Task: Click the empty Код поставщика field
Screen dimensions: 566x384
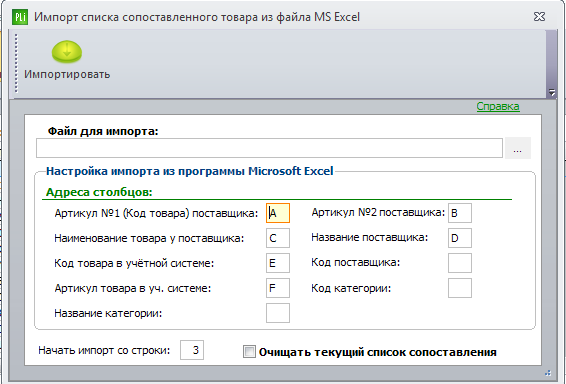Action: tap(460, 263)
